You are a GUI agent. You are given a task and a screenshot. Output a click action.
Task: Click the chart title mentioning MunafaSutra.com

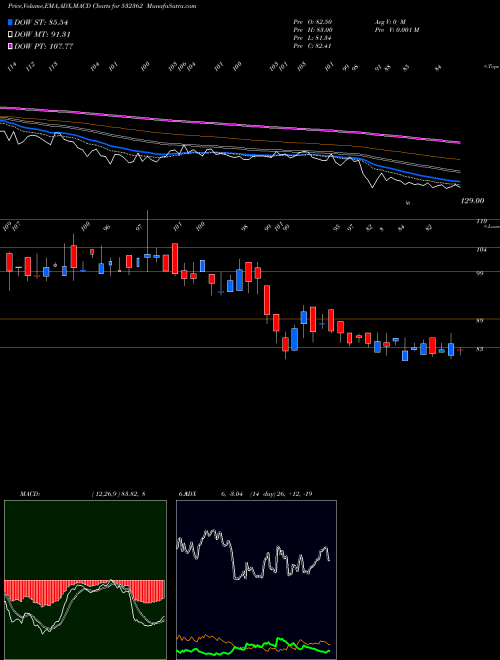tap(102, 6)
